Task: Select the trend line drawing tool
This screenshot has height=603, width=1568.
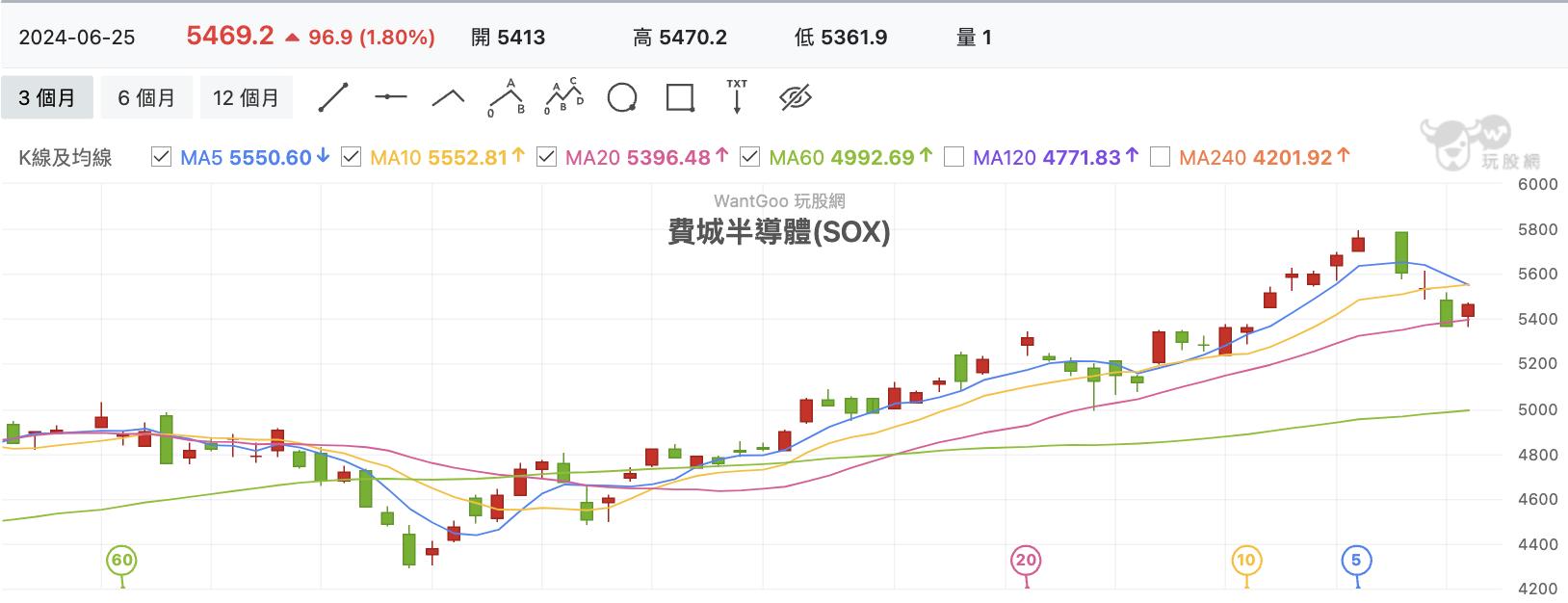Action: [333, 97]
